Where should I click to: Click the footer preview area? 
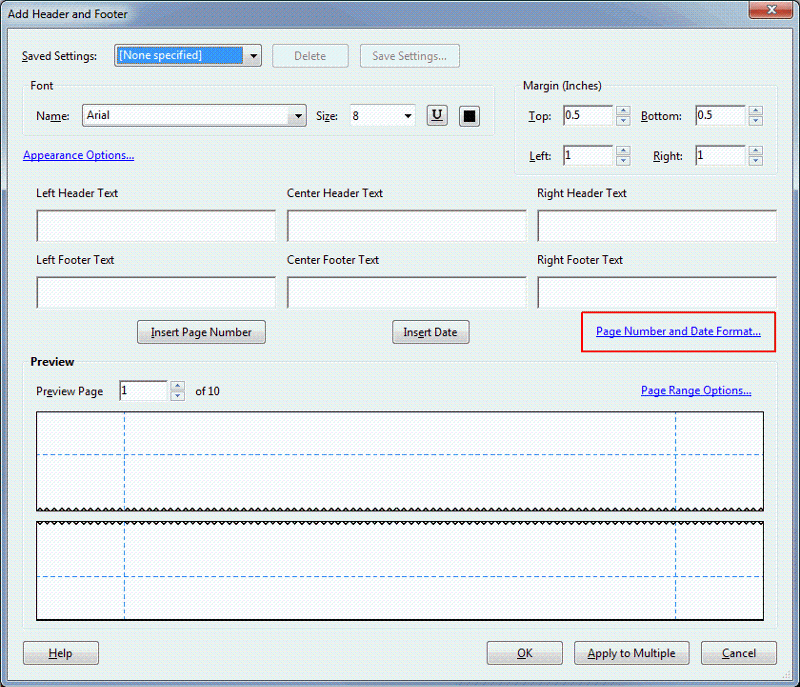click(400, 571)
